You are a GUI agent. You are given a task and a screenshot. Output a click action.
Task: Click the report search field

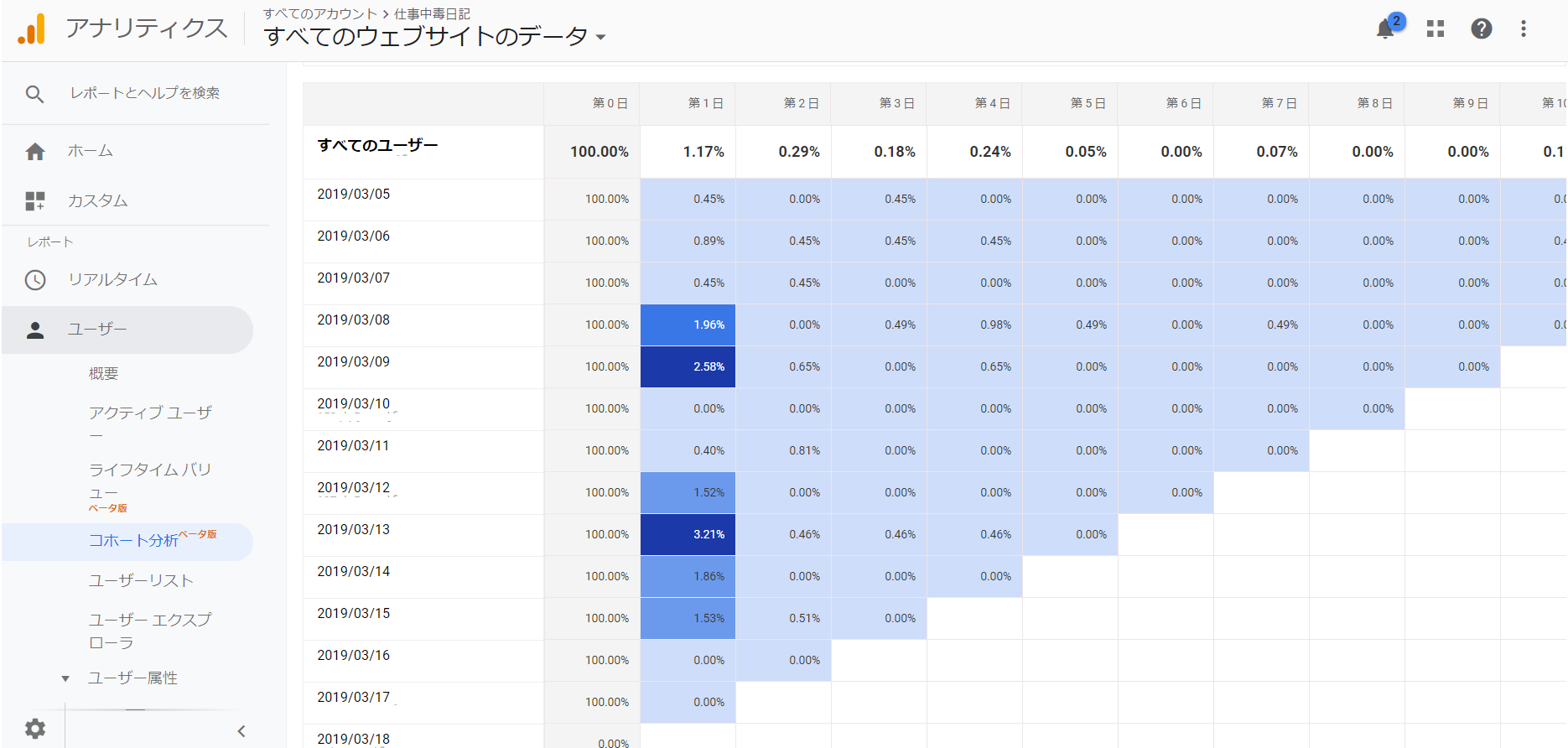click(145, 93)
